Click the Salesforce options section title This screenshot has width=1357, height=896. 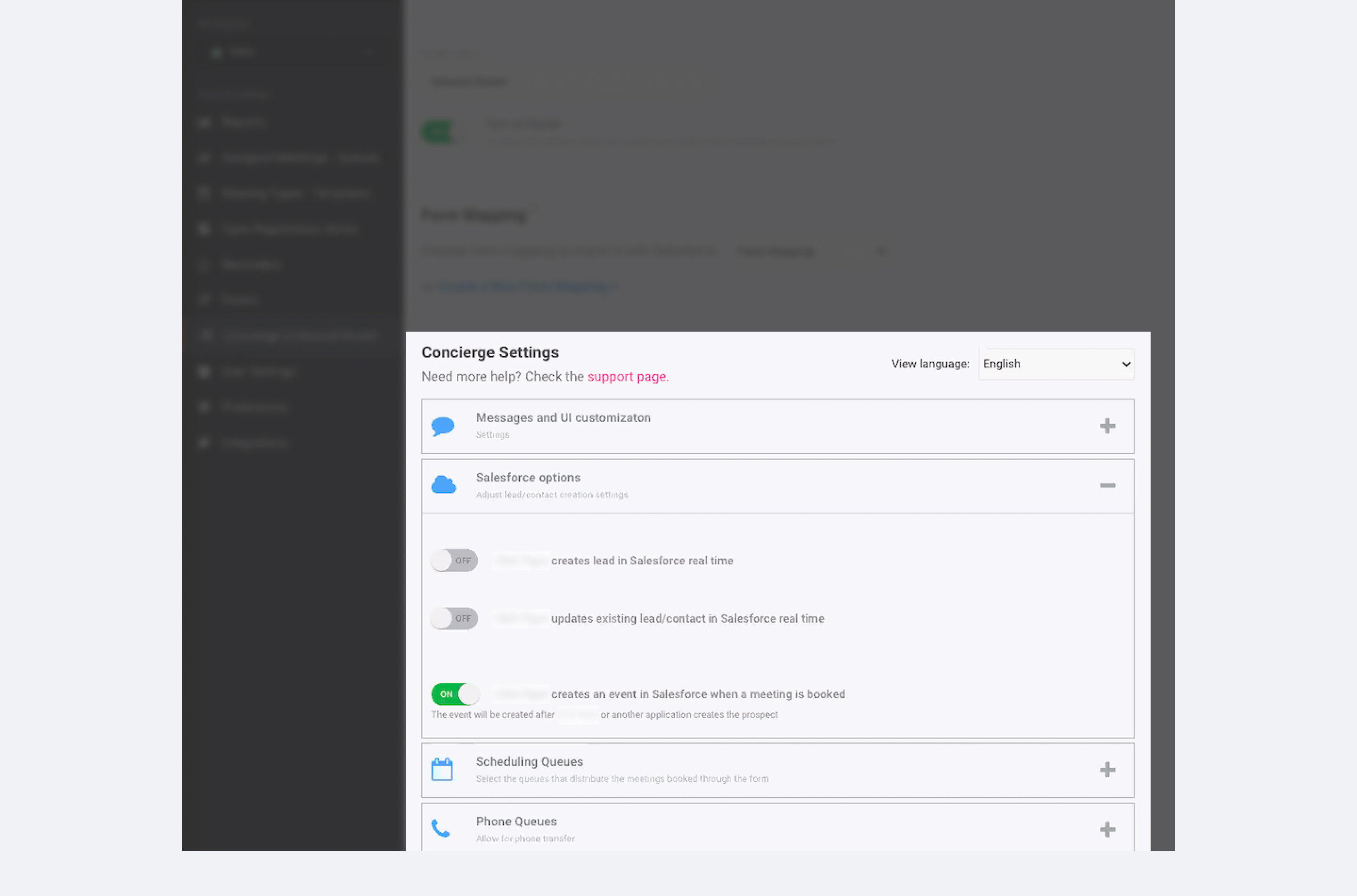coord(528,477)
